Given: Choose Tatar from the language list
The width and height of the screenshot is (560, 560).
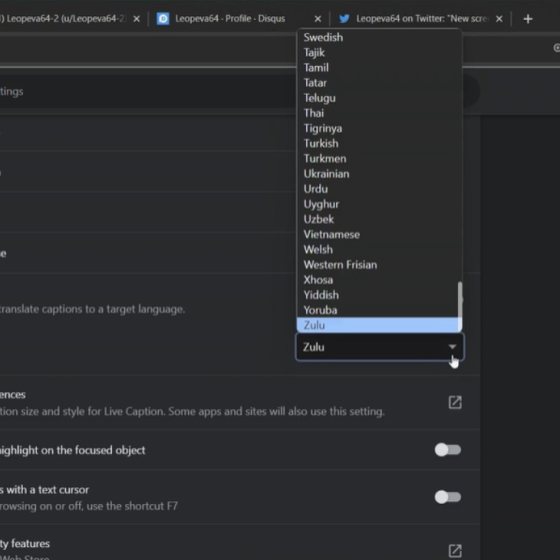Looking at the screenshot, I should tap(378, 83).
